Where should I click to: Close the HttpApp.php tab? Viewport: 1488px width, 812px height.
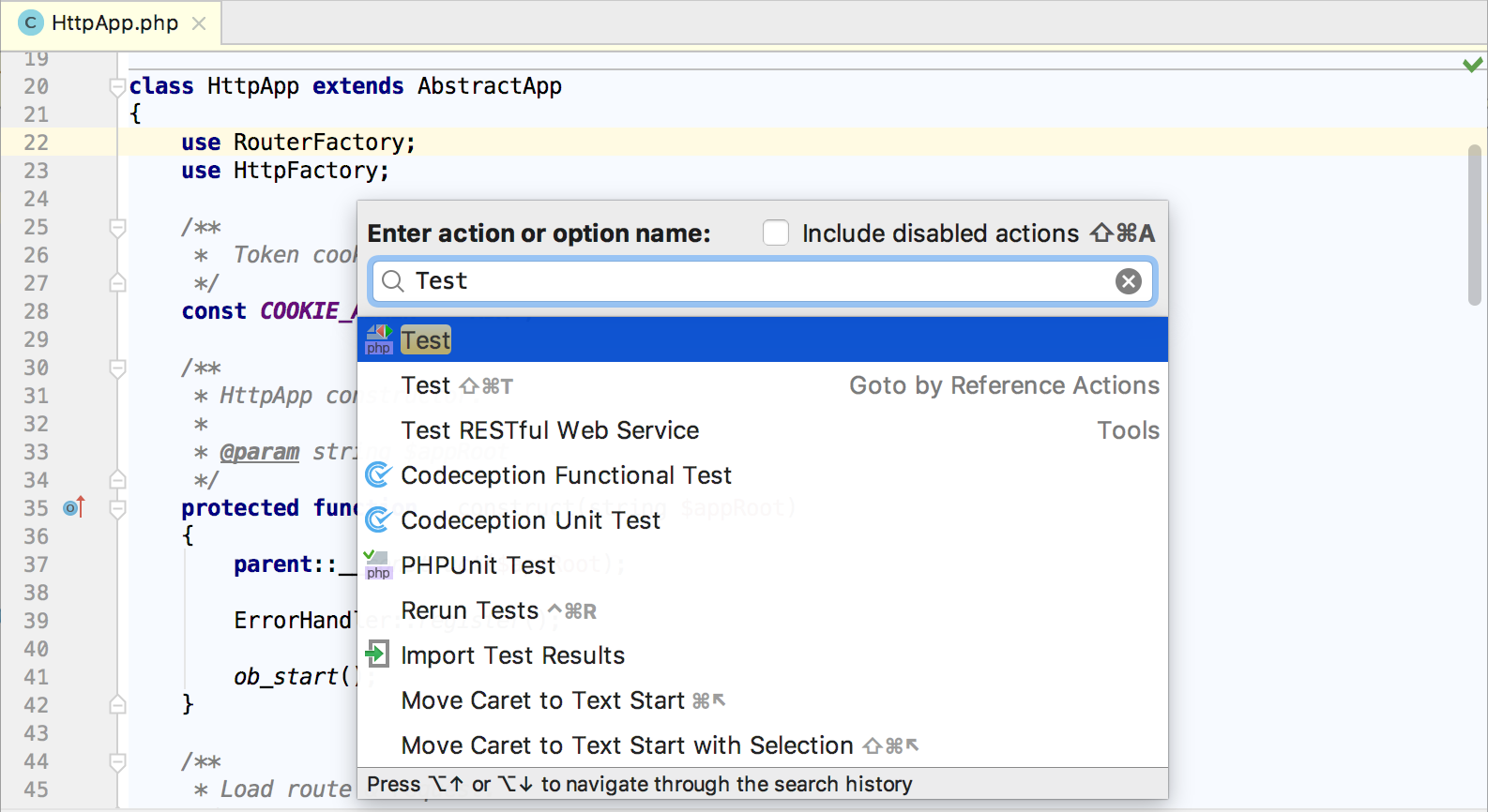(x=199, y=23)
